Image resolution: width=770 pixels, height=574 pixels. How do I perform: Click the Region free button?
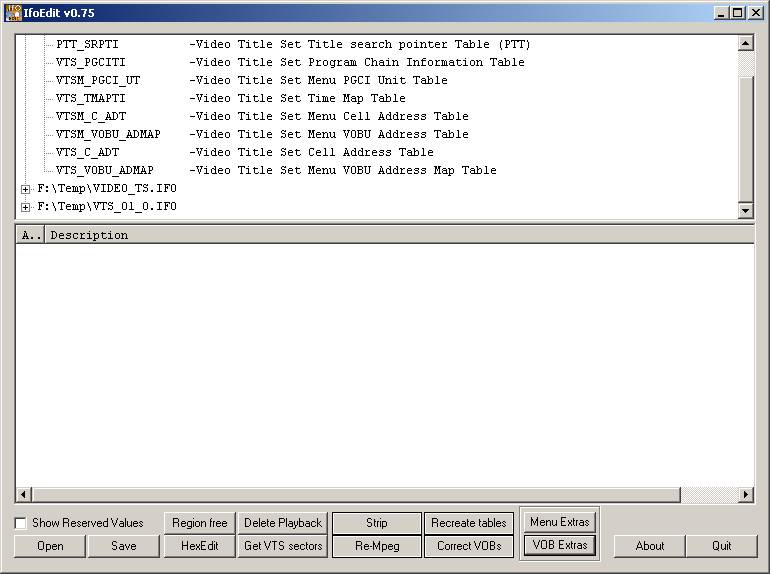(199, 523)
